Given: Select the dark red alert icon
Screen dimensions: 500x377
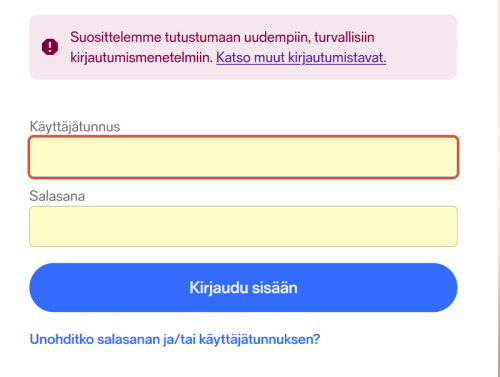Looking at the screenshot, I should point(50,47).
